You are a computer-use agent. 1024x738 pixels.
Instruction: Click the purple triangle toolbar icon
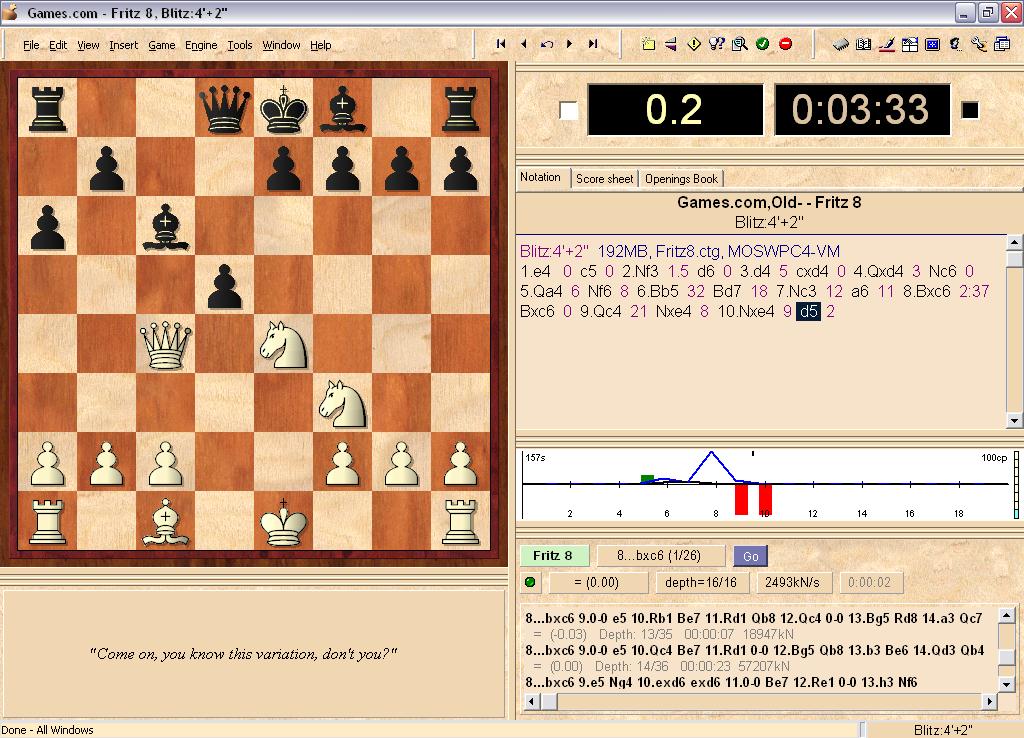tap(671, 44)
